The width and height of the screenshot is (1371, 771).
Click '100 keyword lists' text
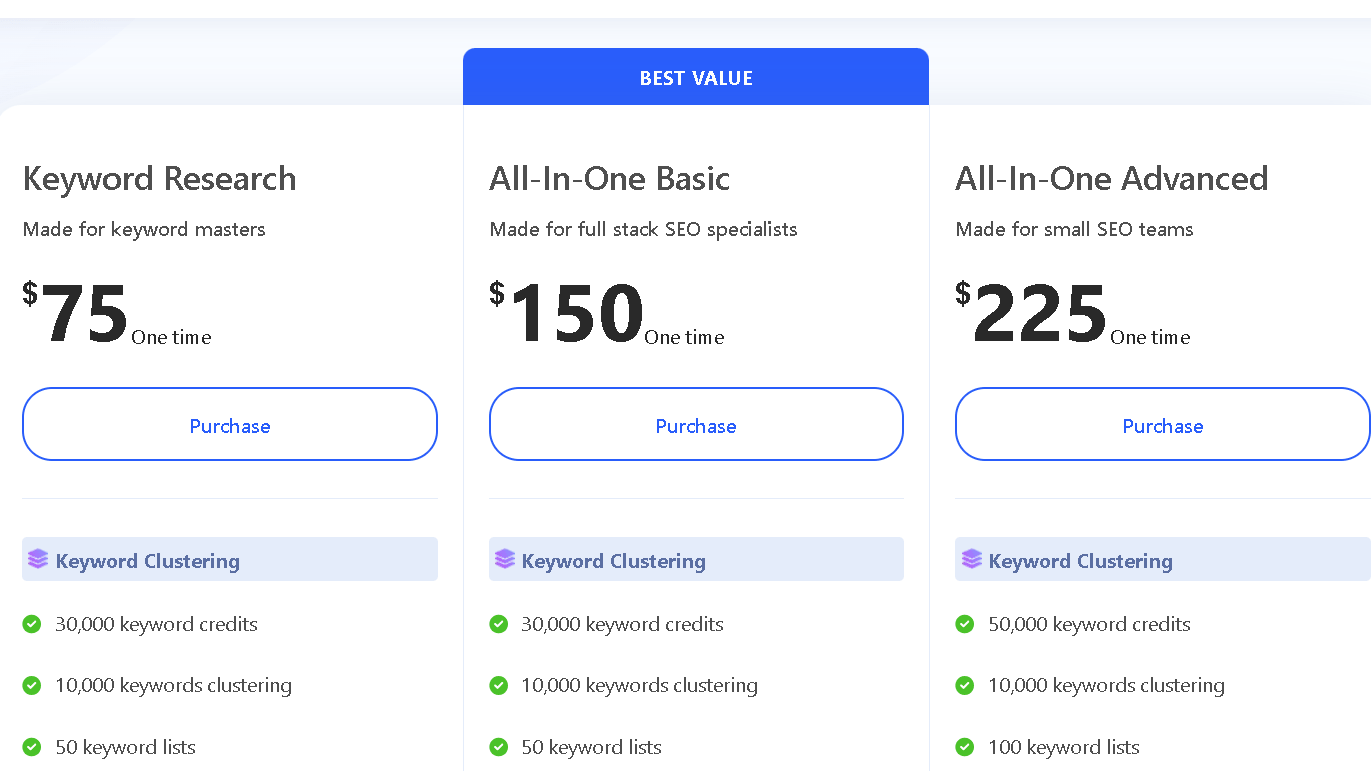point(1064,747)
